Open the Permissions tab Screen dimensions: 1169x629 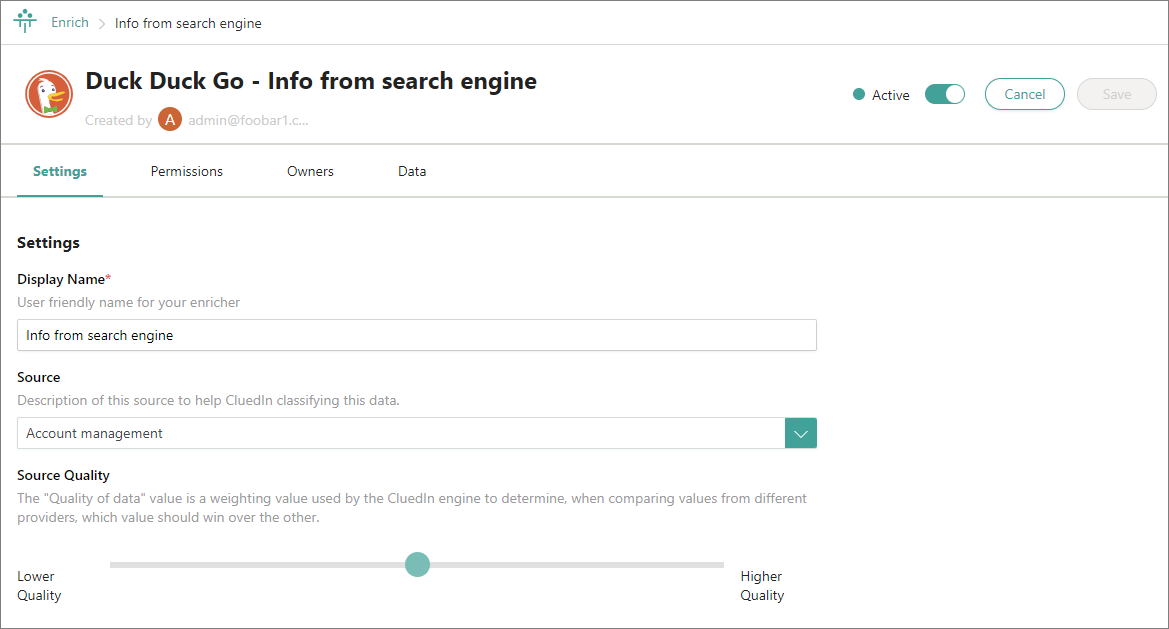[187, 171]
